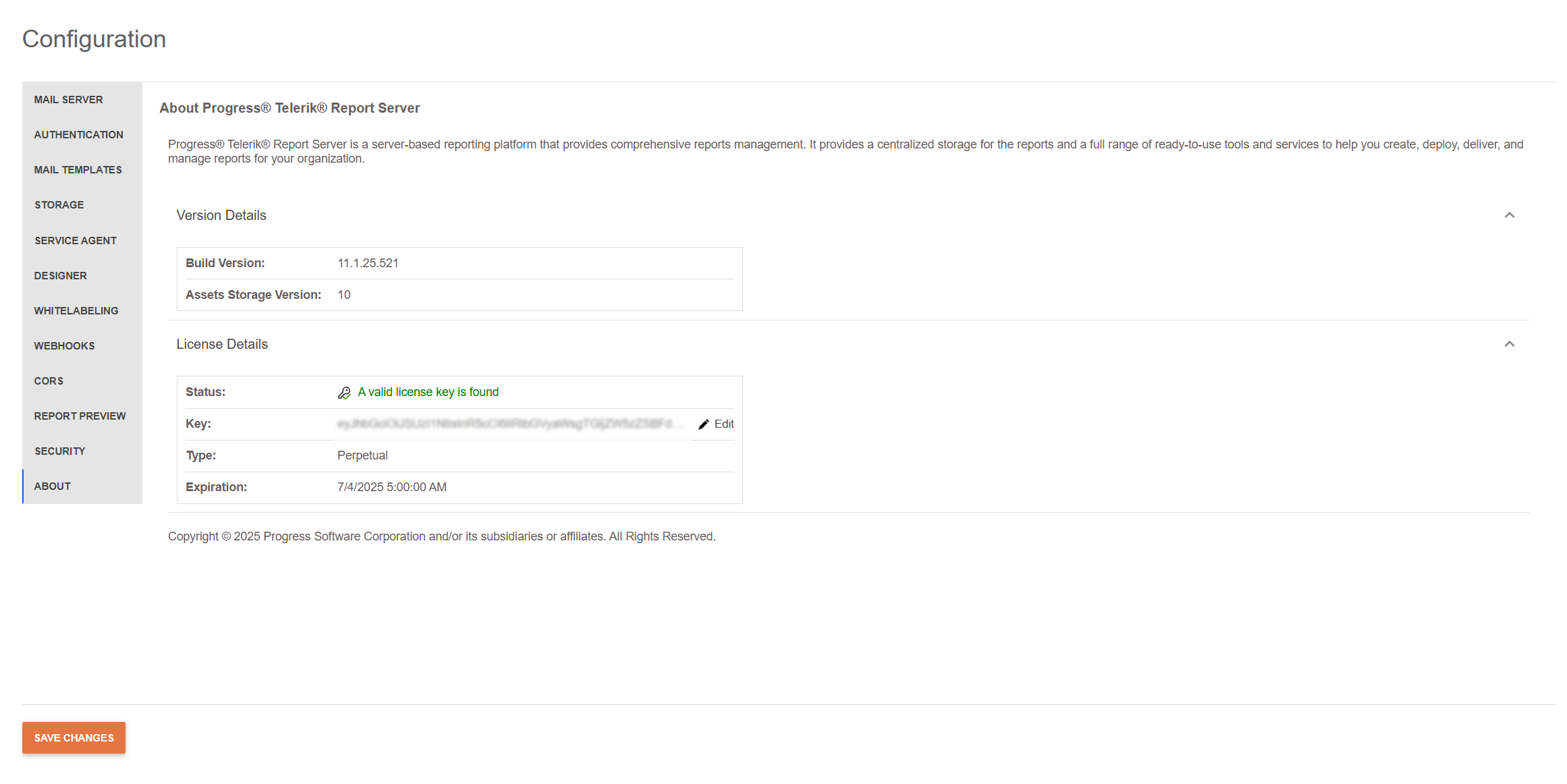This screenshot has width=1567, height=784.
Task: Open the Designer configuration page
Action: [60, 275]
